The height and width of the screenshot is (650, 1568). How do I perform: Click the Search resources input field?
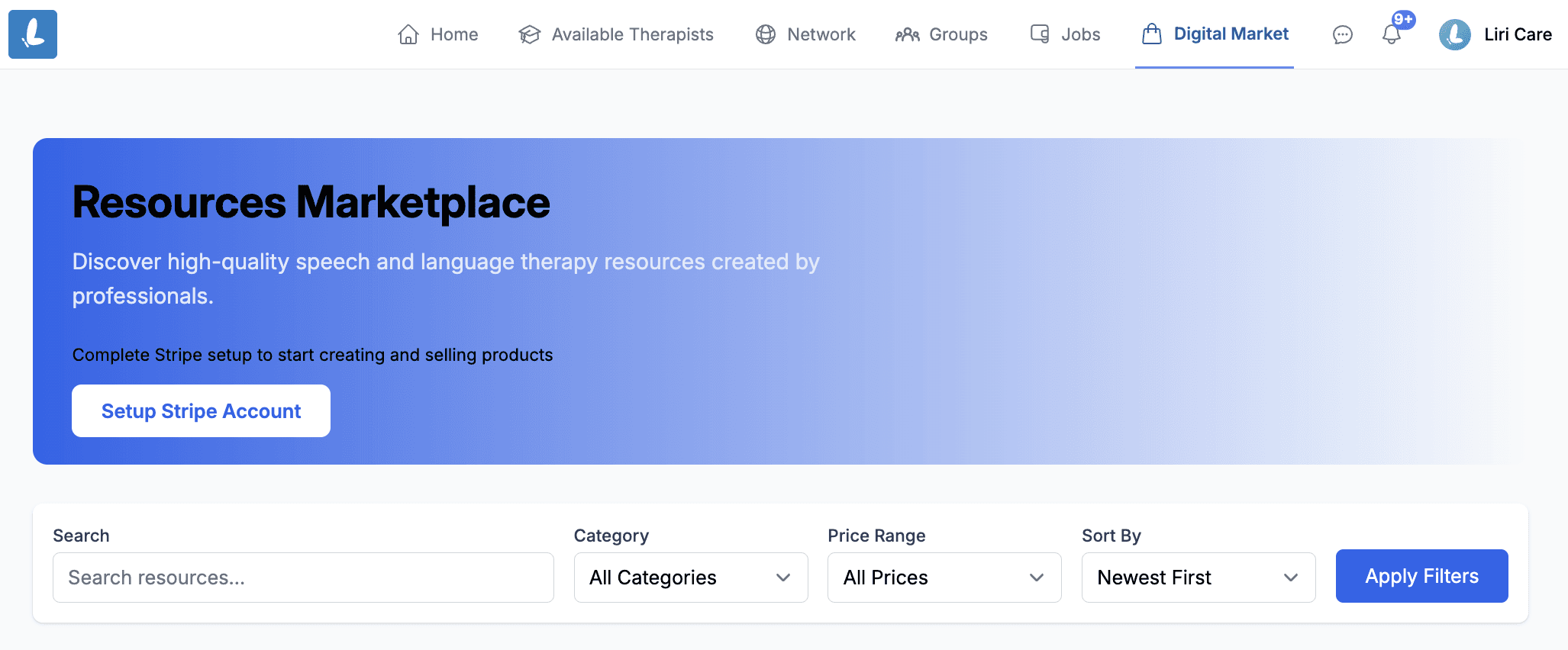303,578
